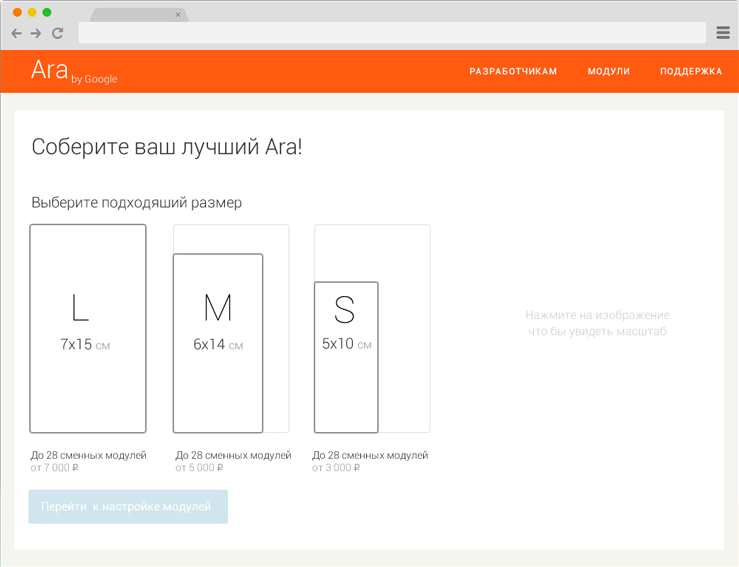
Task: Click the red close window button
Action: pyautogui.click(x=17, y=12)
